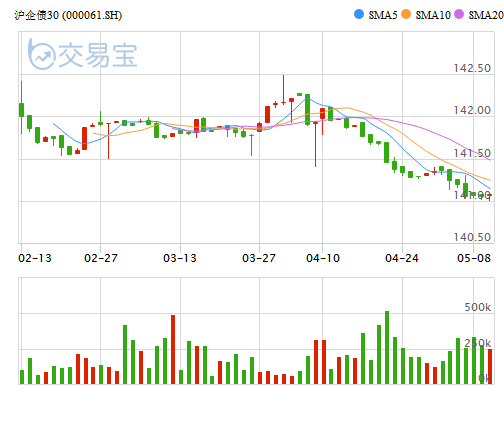Click the red candle with the highest upper wick
This screenshot has height=422, width=504.
tap(284, 90)
